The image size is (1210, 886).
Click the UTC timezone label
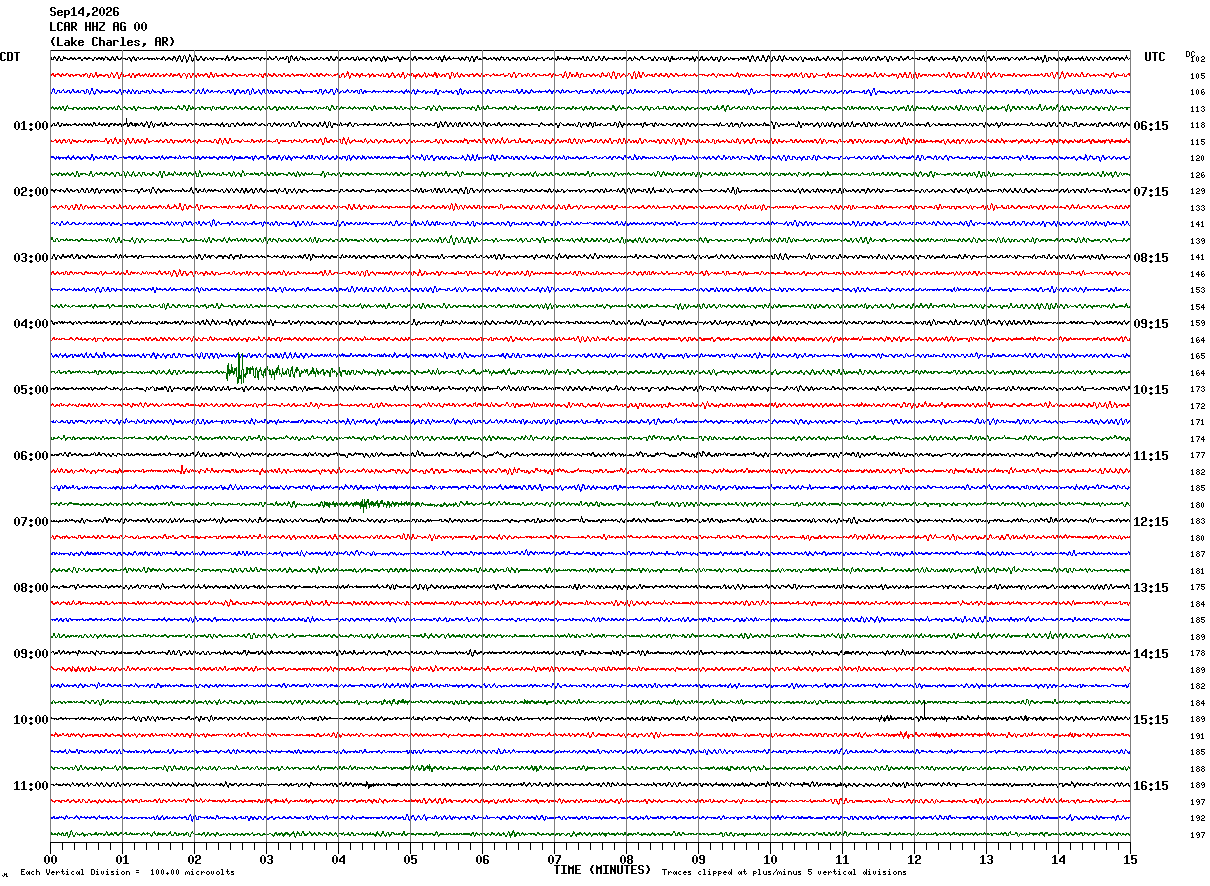tap(1155, 57)
